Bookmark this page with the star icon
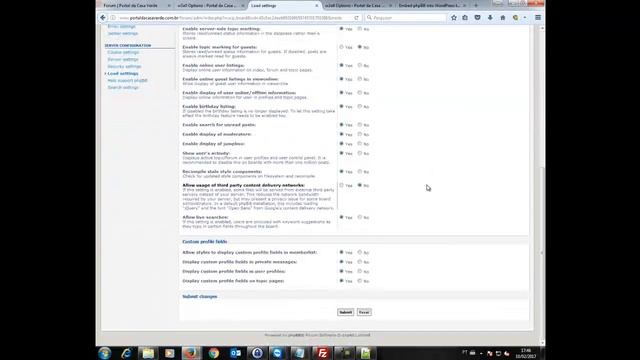 click(x=453, y=18)
